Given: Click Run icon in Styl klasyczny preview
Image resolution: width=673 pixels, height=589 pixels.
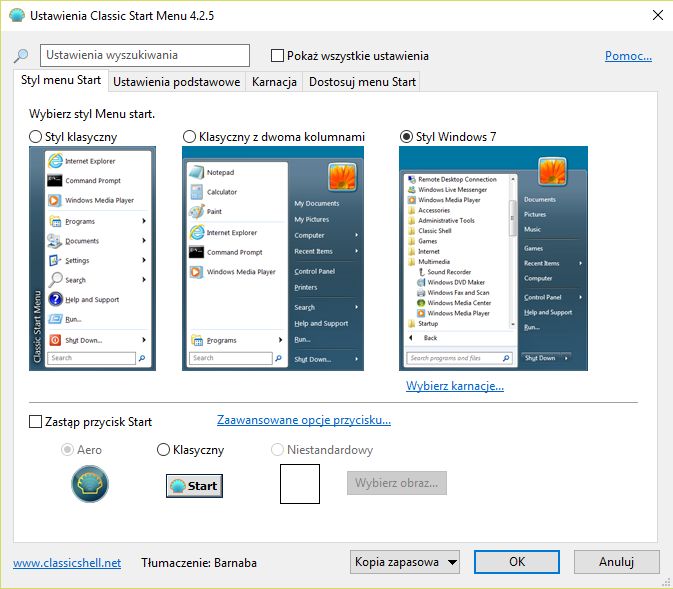Looking at the screenshot, I should (55, 319).
